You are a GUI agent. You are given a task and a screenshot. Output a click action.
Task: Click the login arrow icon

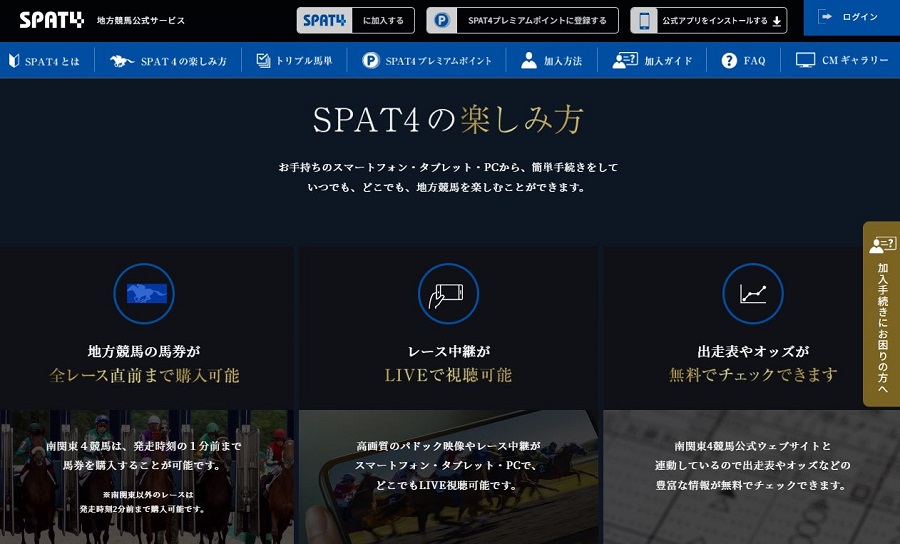pos(826,17)
